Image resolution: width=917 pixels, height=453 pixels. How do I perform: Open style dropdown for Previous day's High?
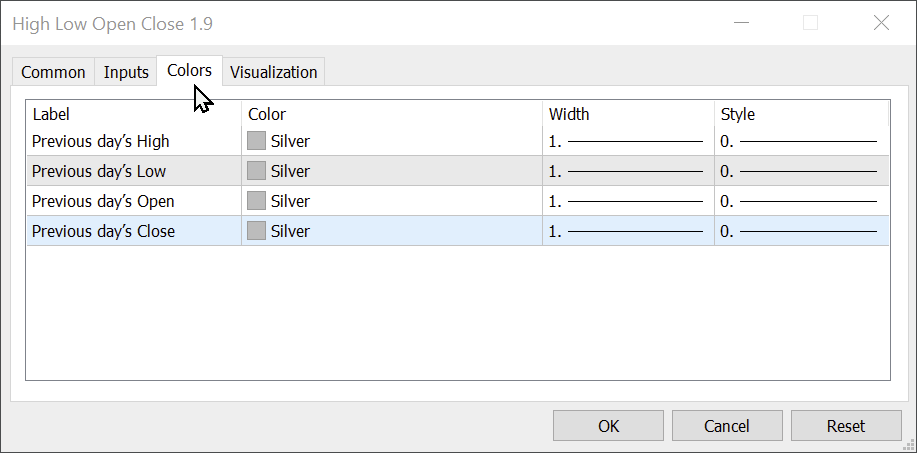800,141
